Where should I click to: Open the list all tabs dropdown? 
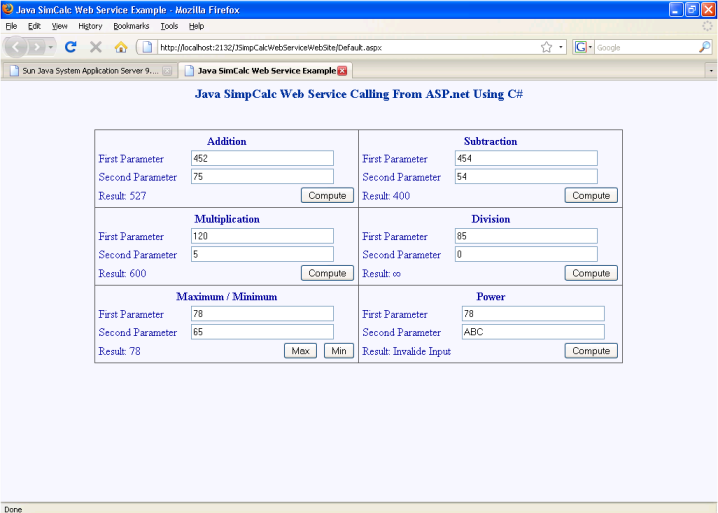(x=710, y=71)
